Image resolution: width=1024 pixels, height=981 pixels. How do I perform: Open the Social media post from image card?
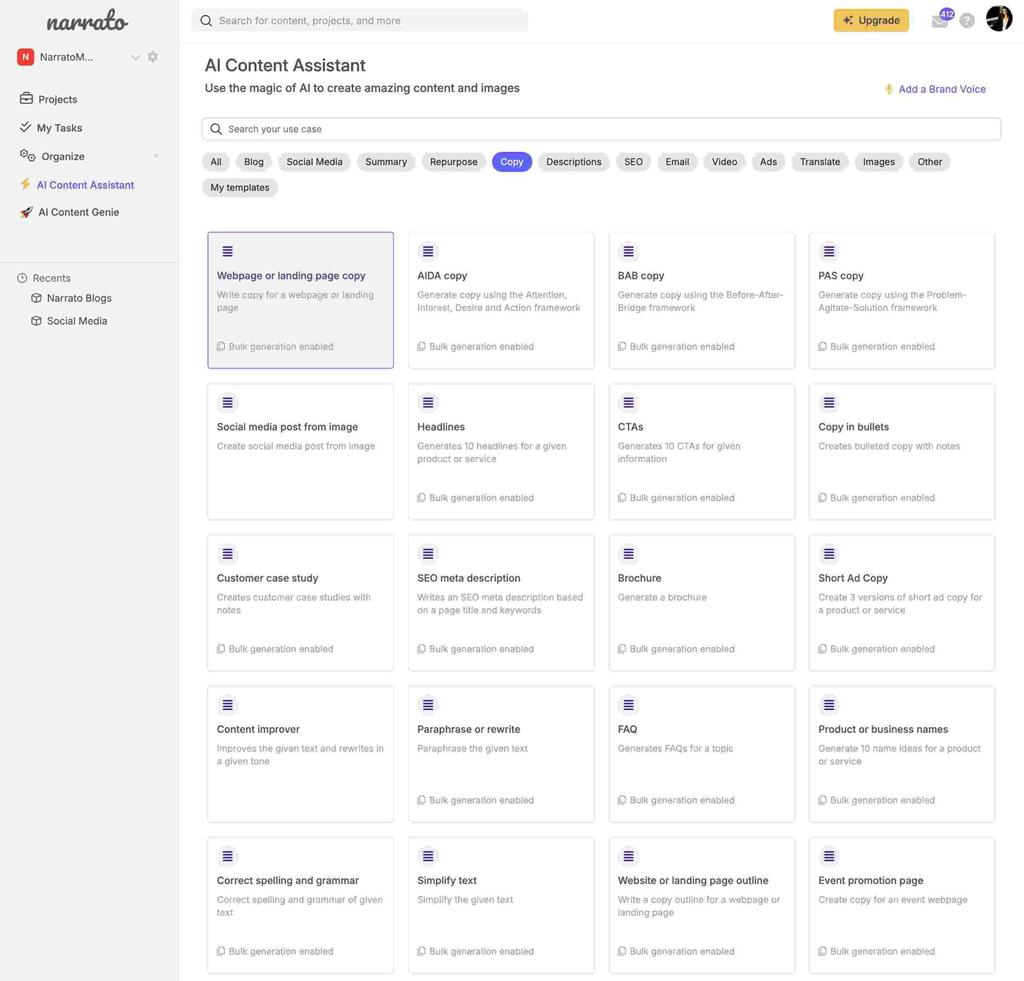pyautogui.click(x=300, y=451)
